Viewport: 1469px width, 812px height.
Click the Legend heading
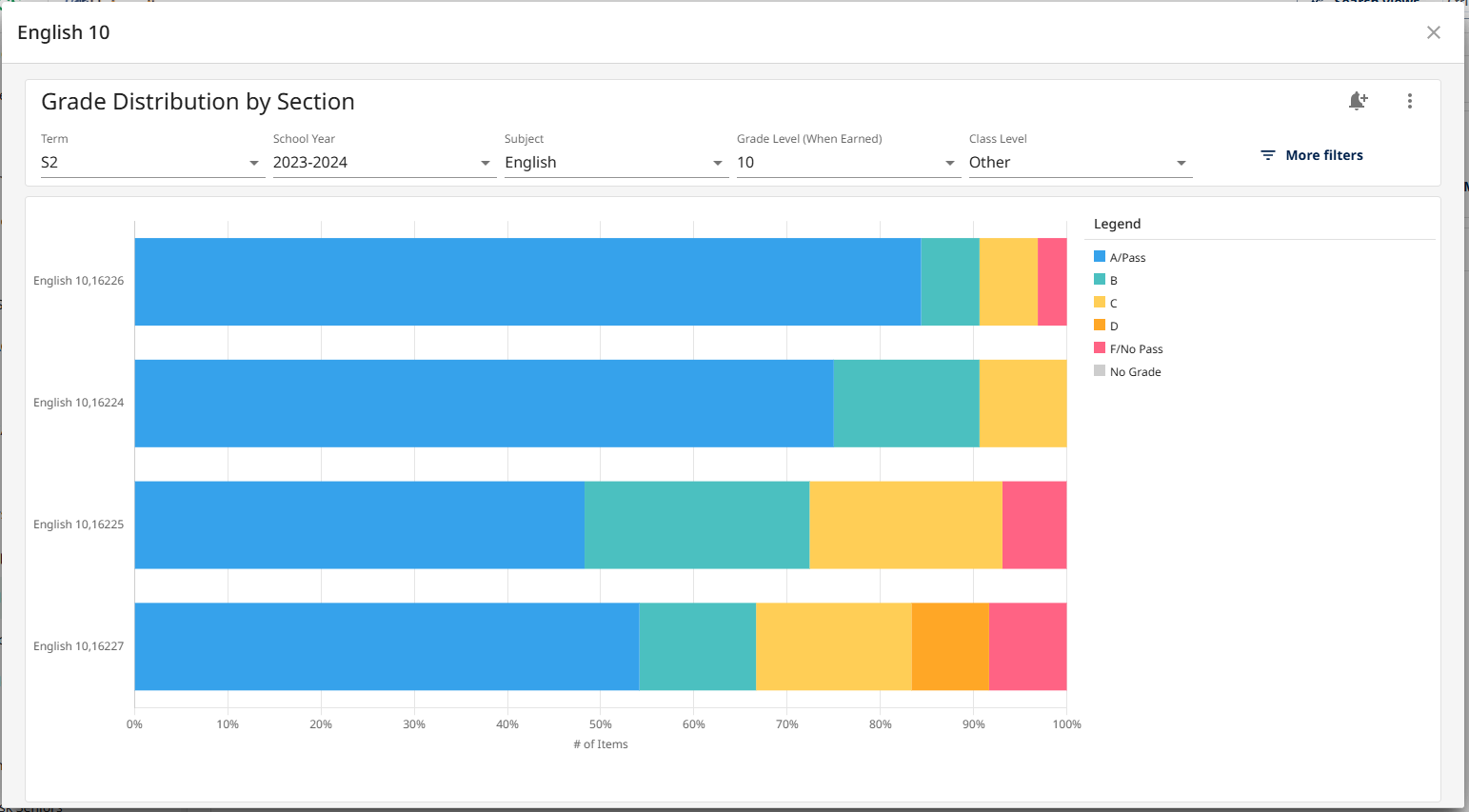point(1117,224)
